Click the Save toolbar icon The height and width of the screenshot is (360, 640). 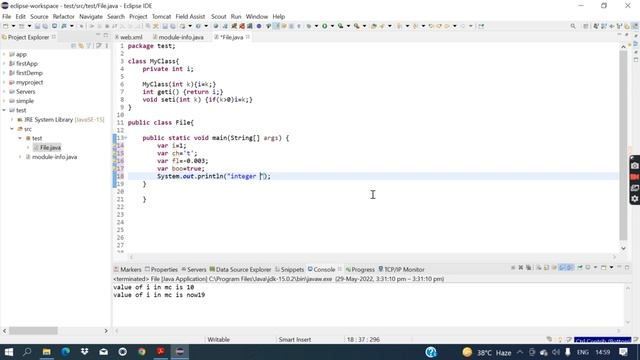click(37, 26)
